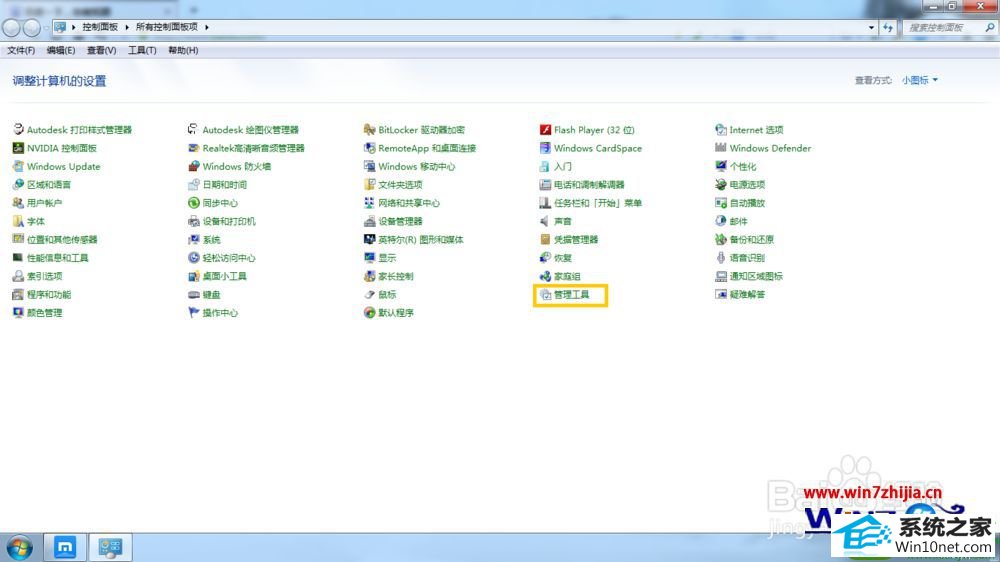Click the 电源选项 icon
This screenshot has height=562, width=1000.
coord(721,184)
